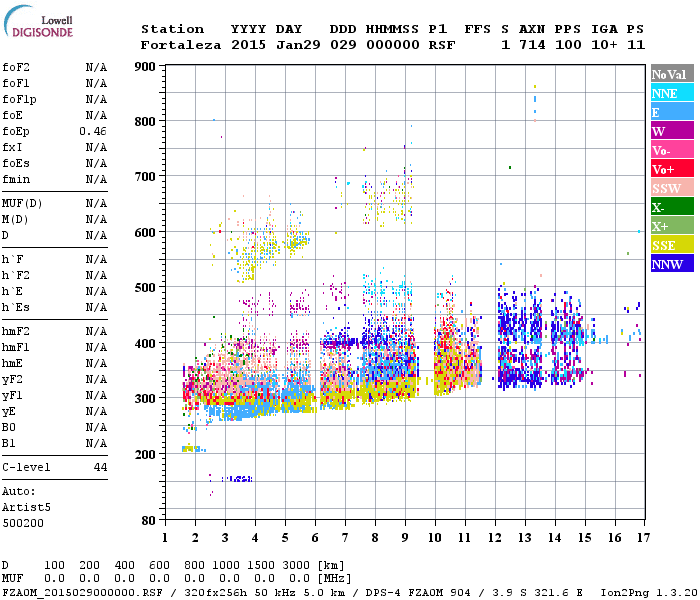
Task: Click the 3000 km distance value
Action: tap(296, 565)
